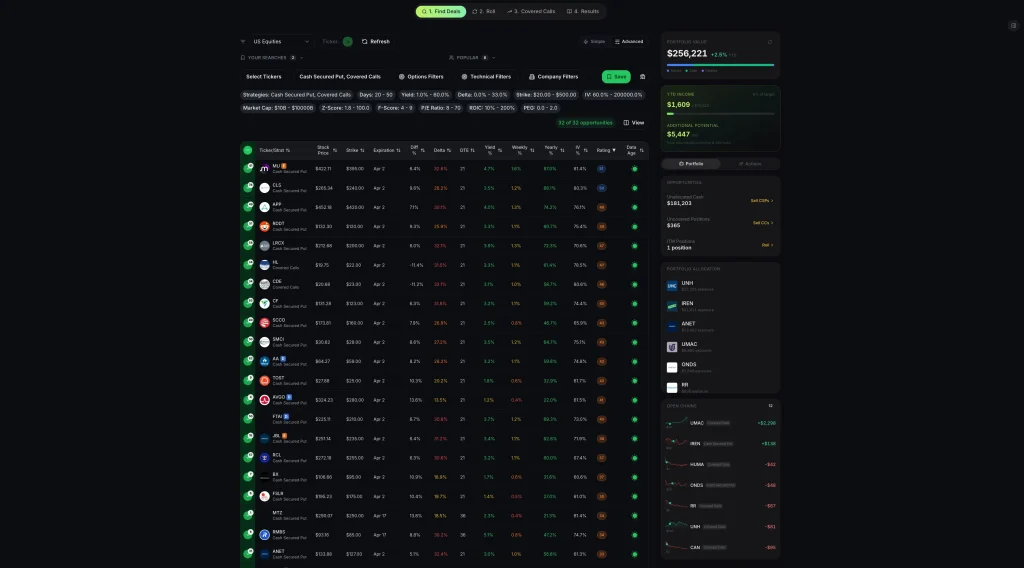The image size is (1024, 568).
Task: Click the MU row rating badge
Action: (x=601, y=168)
